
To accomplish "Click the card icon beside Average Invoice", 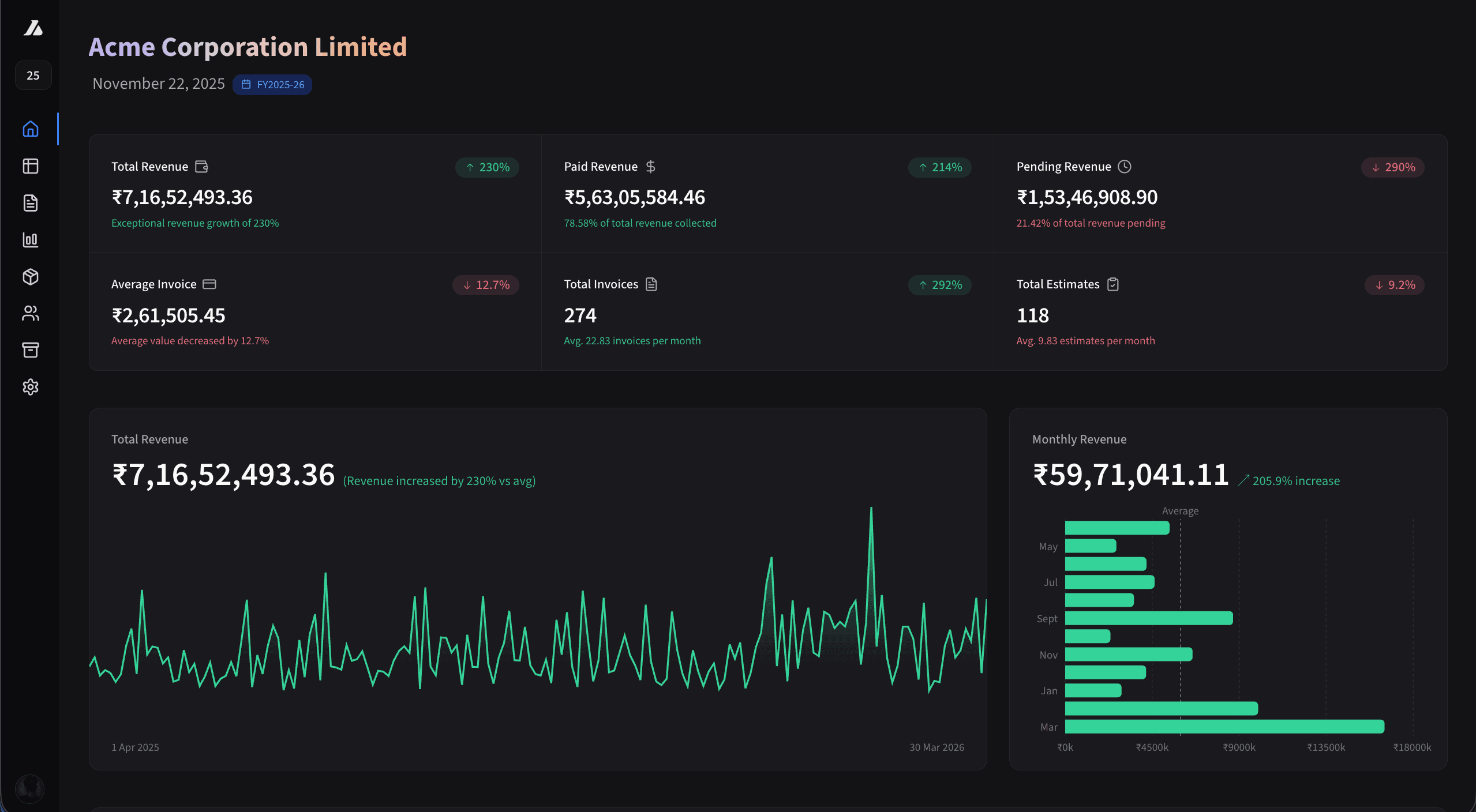I will coord(208,284).
